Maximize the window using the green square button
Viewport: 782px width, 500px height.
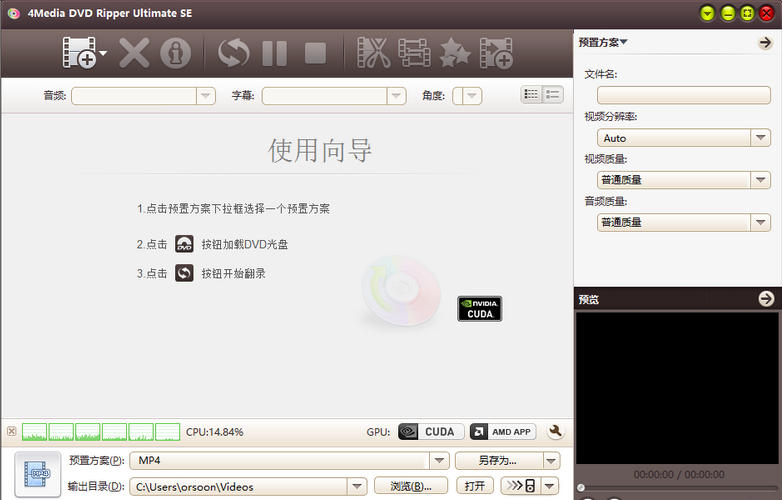point(747,13)
